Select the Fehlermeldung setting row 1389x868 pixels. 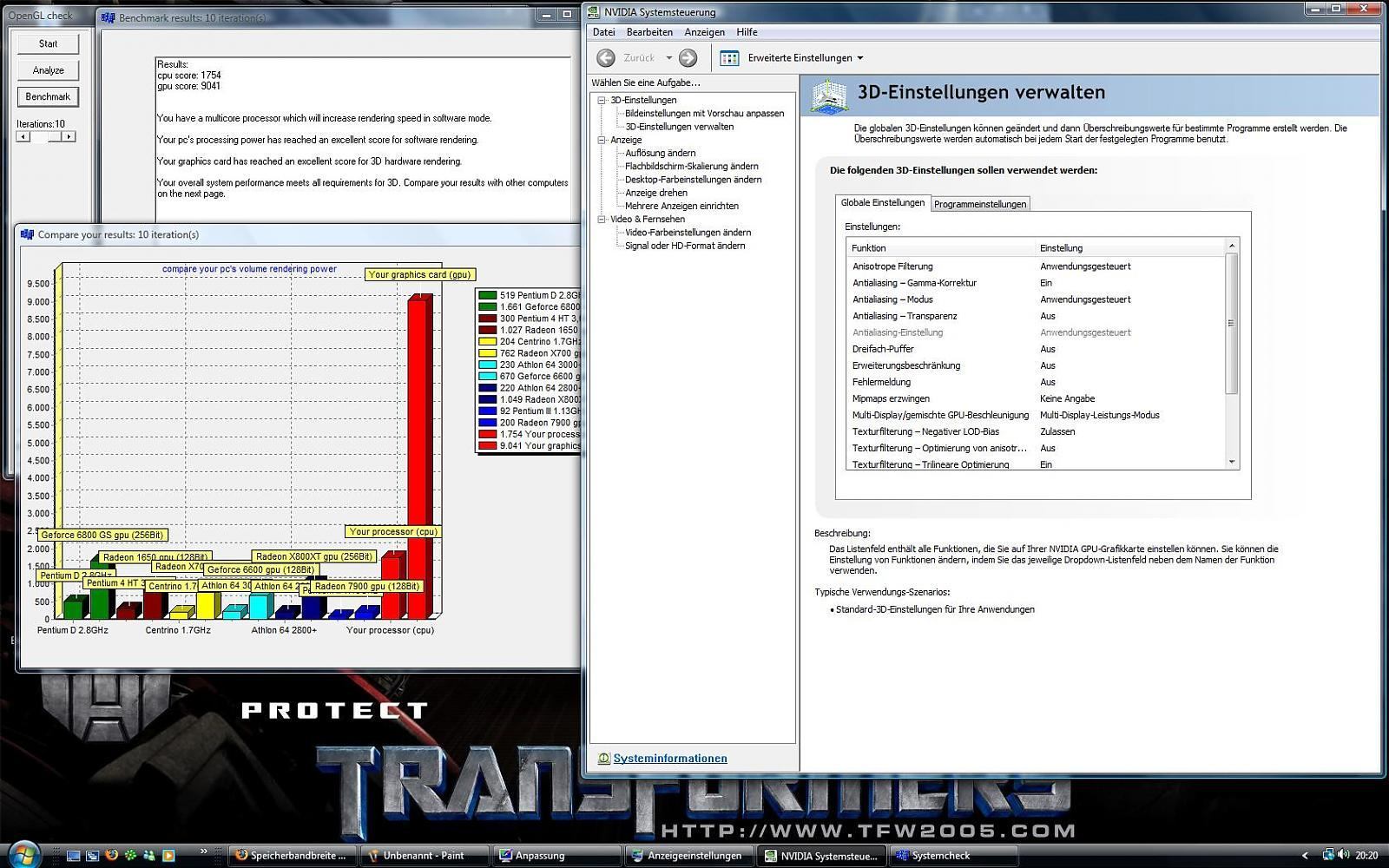pos(1036,382)
